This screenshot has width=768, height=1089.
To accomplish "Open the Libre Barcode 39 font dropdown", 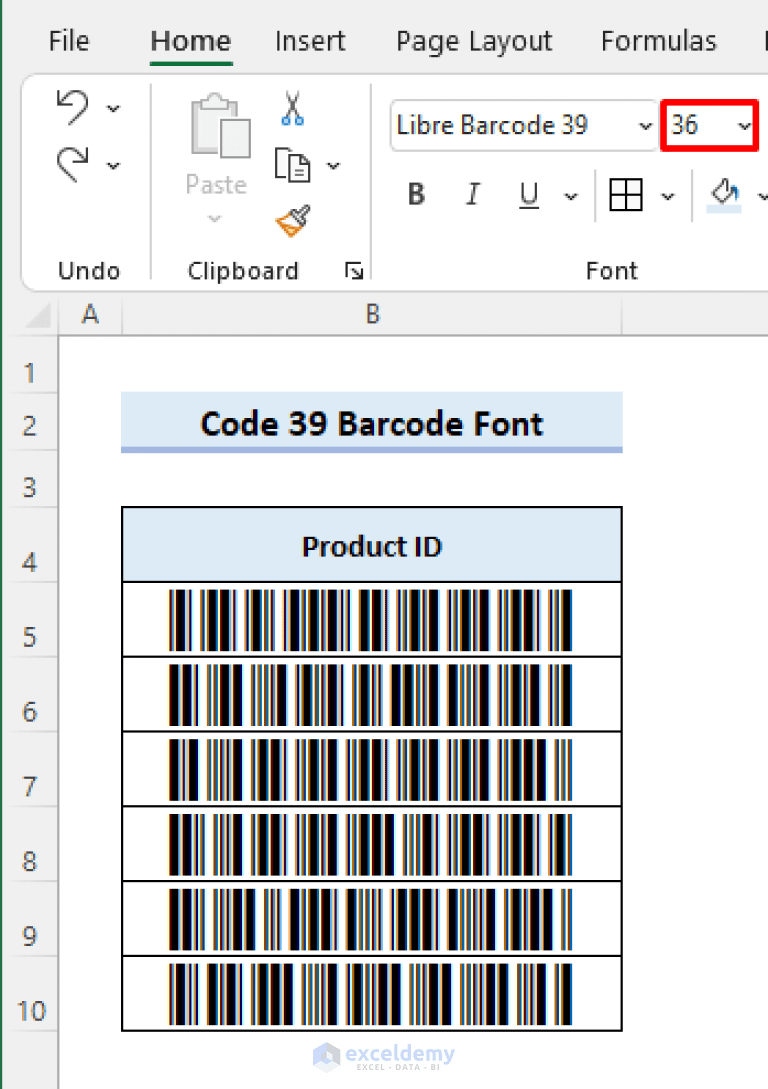I will 644,126.
